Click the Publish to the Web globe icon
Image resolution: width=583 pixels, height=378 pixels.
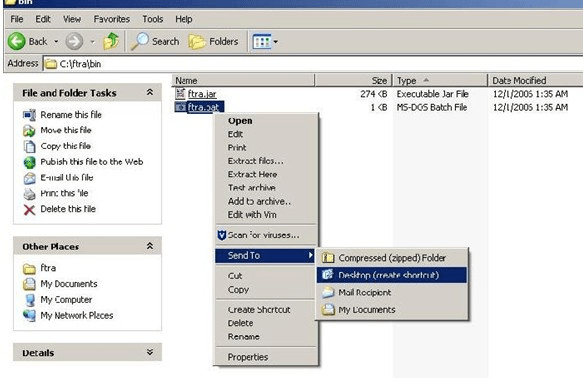point(29,162)
